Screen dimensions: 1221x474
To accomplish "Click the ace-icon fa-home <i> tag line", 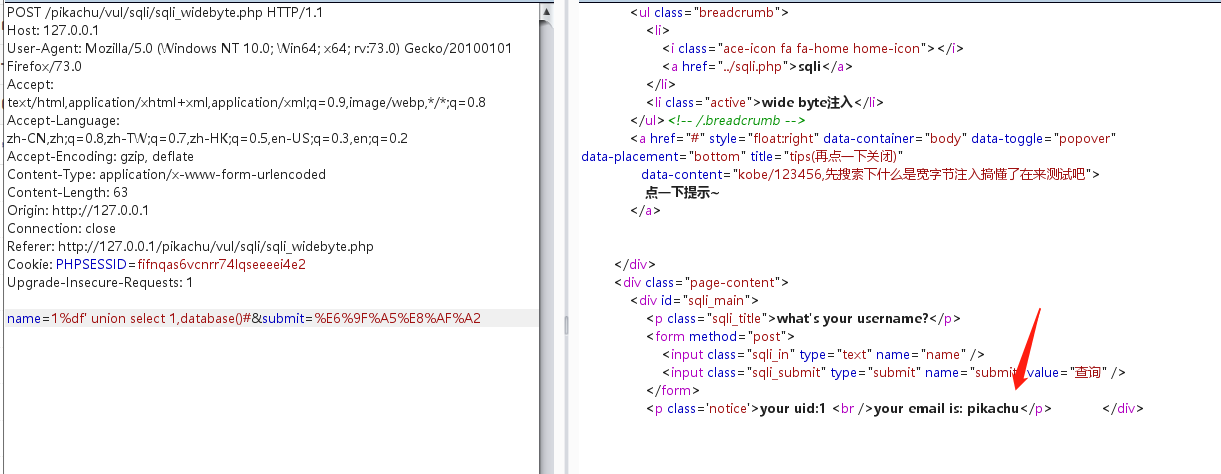I will pos(812,48).
